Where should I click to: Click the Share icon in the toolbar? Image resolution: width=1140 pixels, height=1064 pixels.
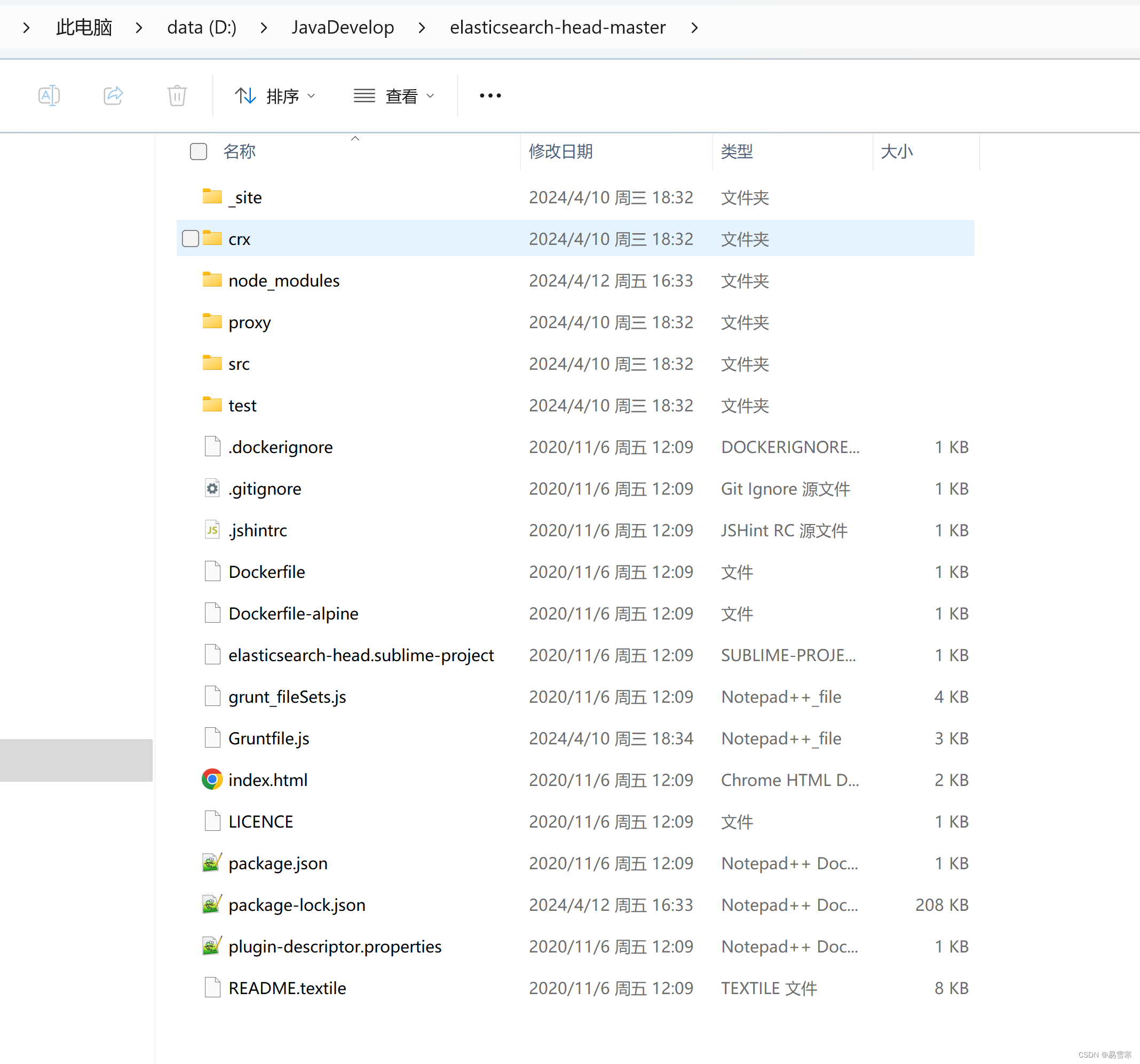click(113, 95)
